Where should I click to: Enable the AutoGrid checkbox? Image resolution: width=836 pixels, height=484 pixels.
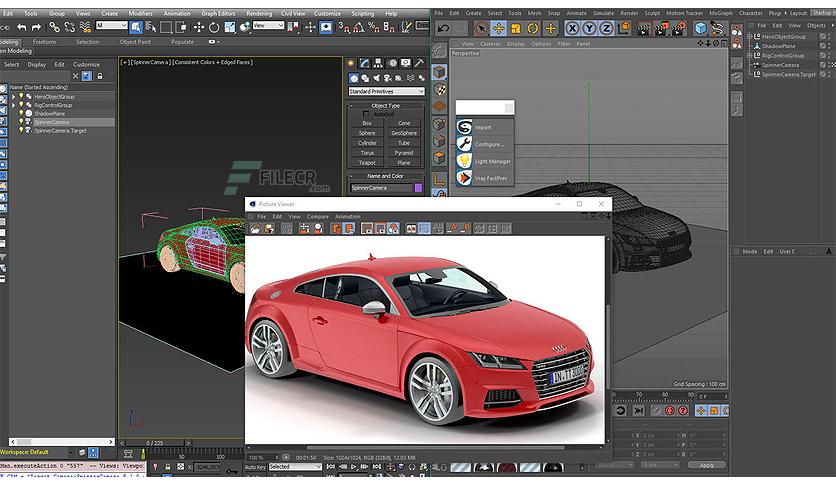(x=366, y=114)
